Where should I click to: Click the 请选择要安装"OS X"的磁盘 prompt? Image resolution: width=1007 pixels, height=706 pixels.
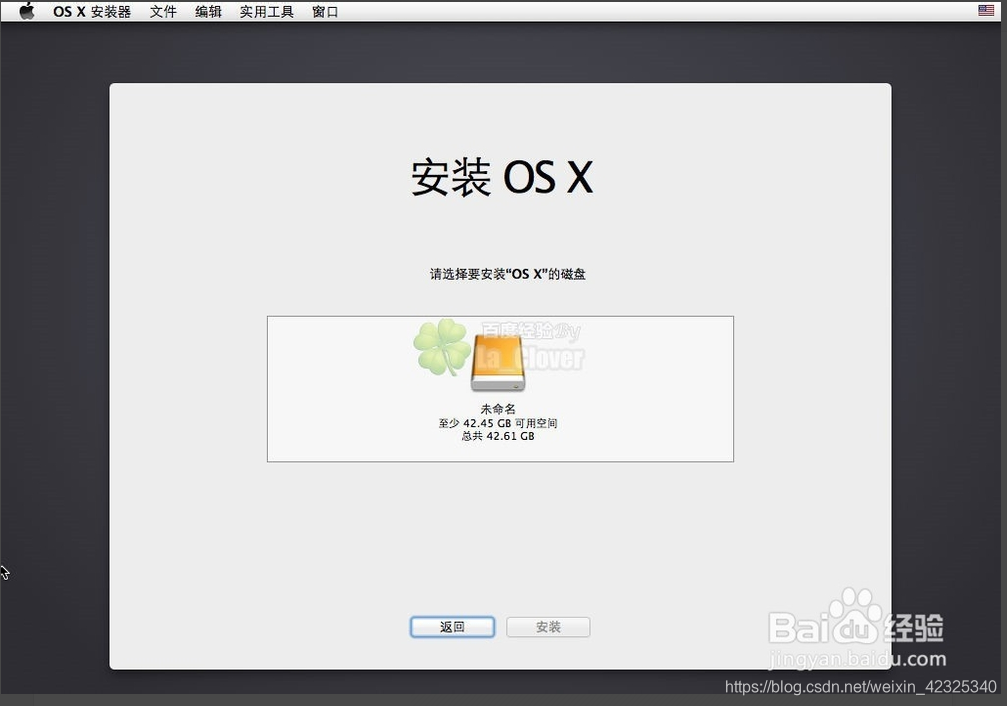click(507, 274)
